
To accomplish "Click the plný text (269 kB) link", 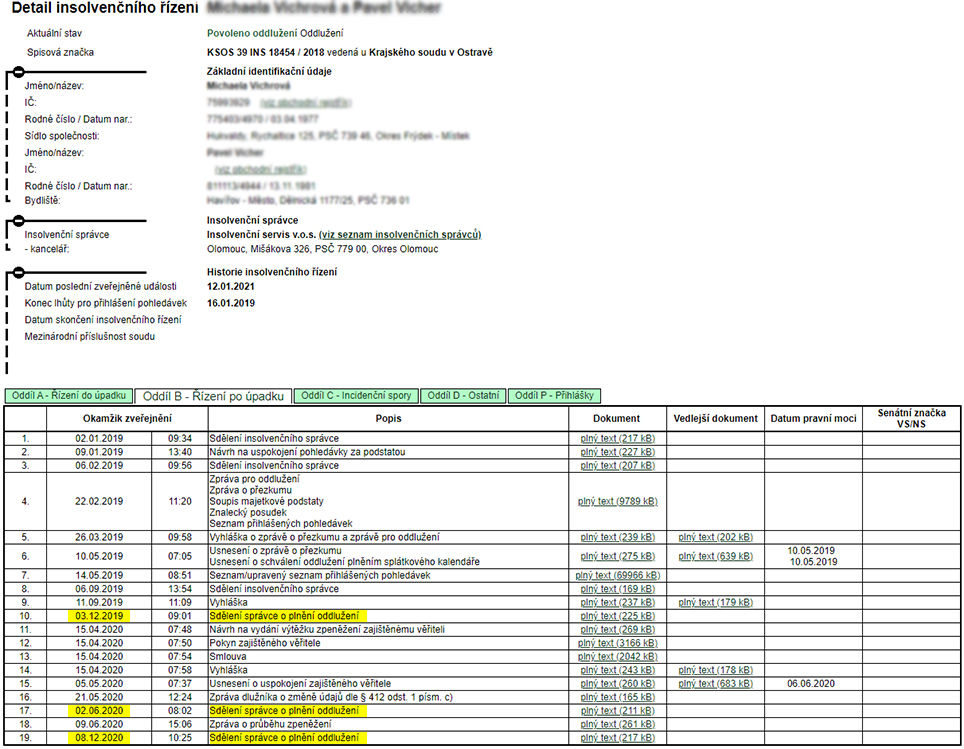I will coord(617,629).
